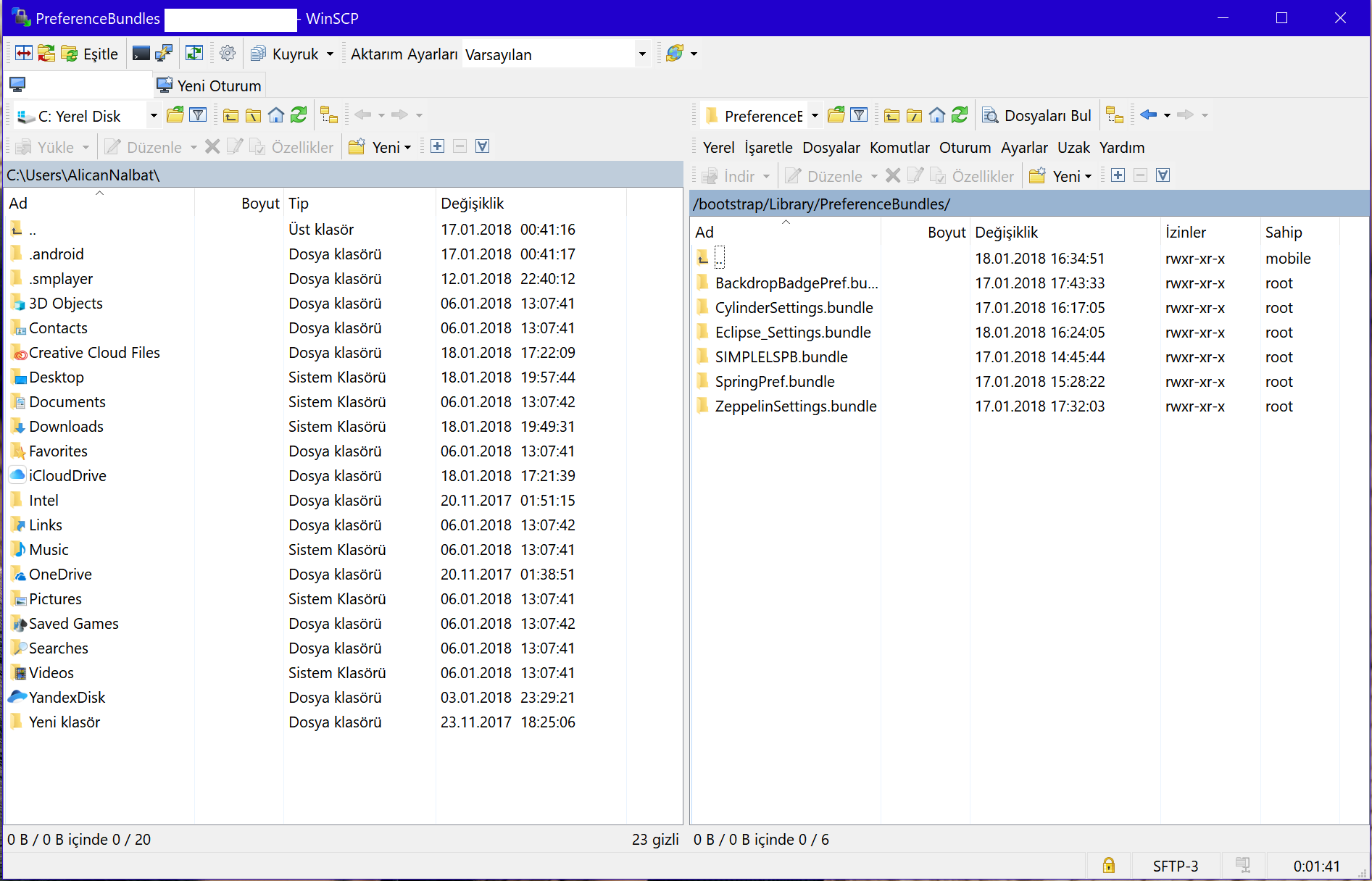Refresh the remote panel listing
The height and width of the screenshot is (881, 1372).
click(960, 115)
